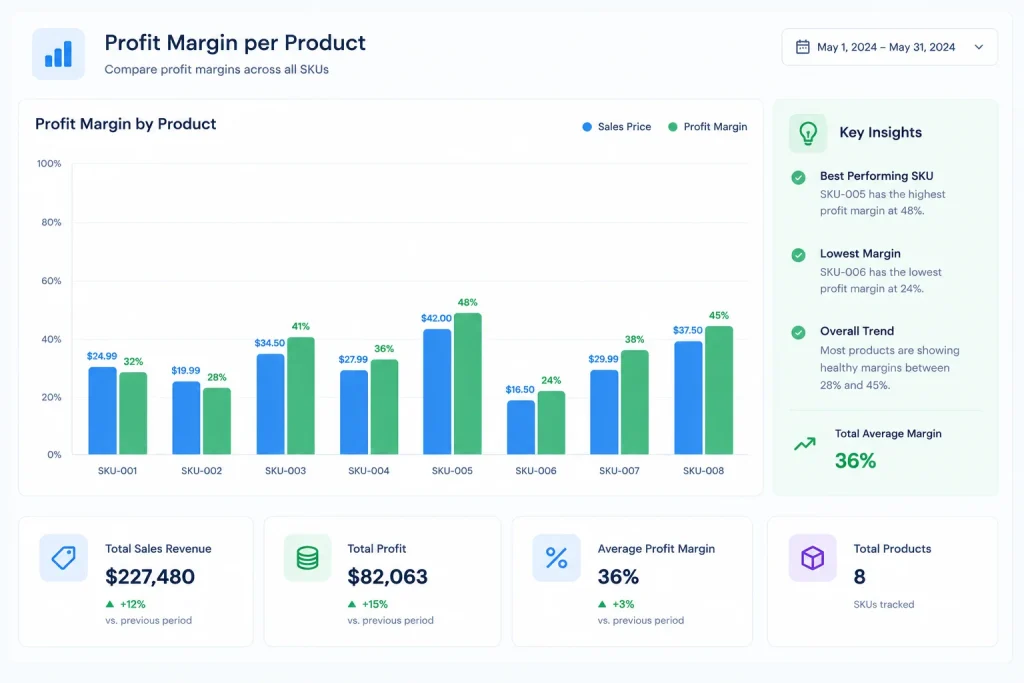Click the SKU-008 axis label
Screen dimensions: 1024x683
(703, 471)
